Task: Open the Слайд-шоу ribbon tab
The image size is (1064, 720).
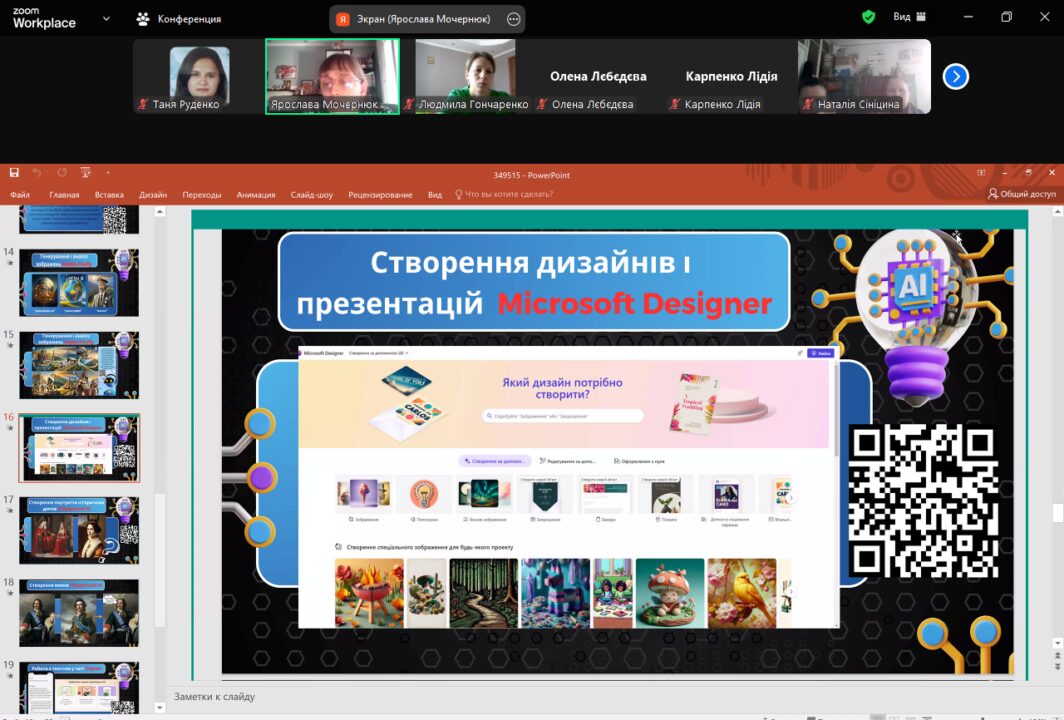Action: click(x=311, y=195)
